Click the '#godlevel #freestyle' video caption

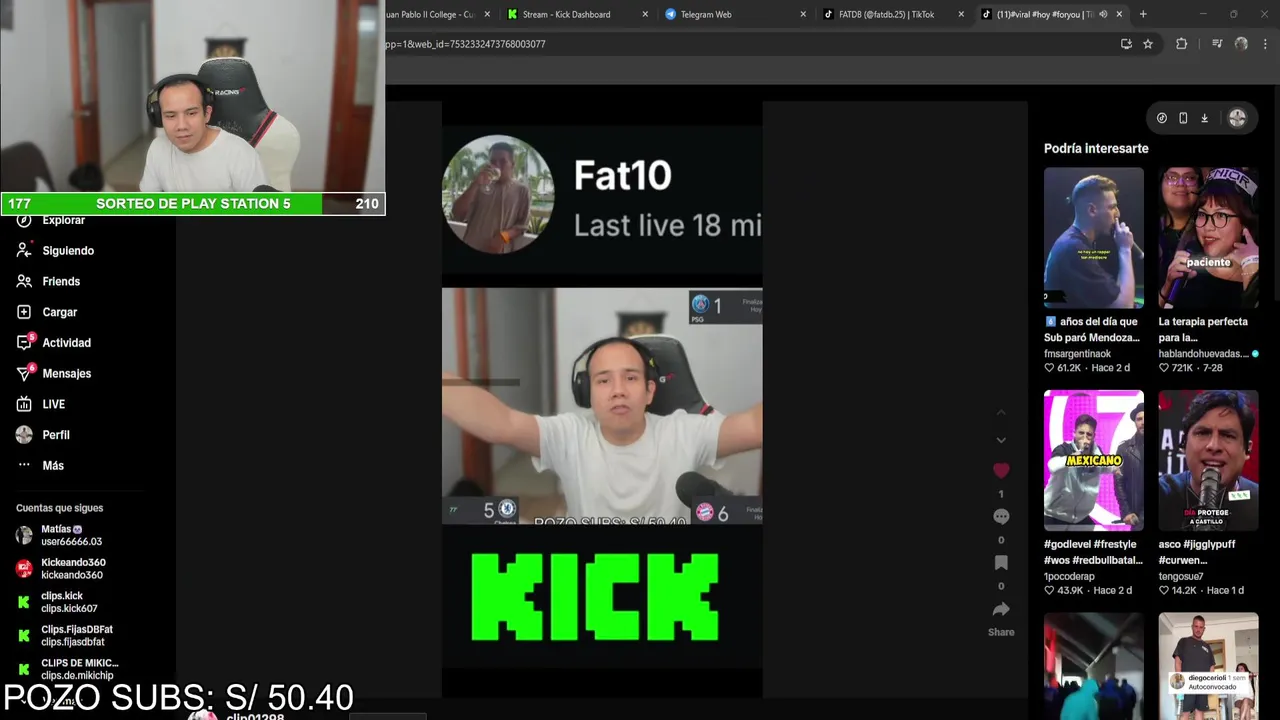tap(1093, 552)
